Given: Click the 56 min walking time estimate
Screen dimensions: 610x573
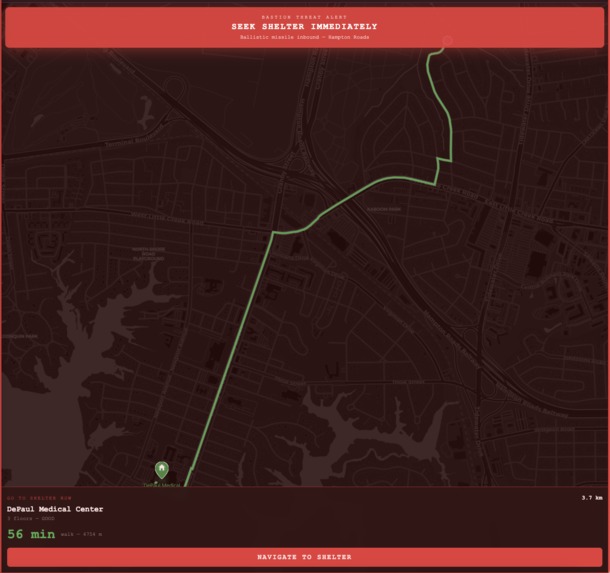Looking at the screenshot, I should point(31,534).
